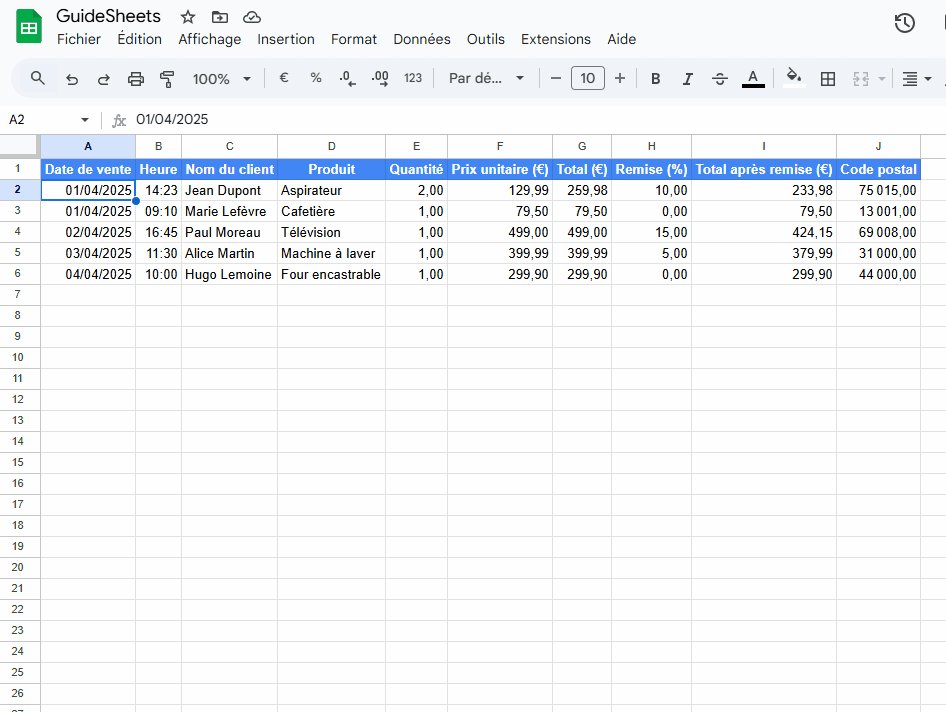Screen dimensions: 946x712
Task: Click the cell with Télévision
Action: [x=331, y=232]
